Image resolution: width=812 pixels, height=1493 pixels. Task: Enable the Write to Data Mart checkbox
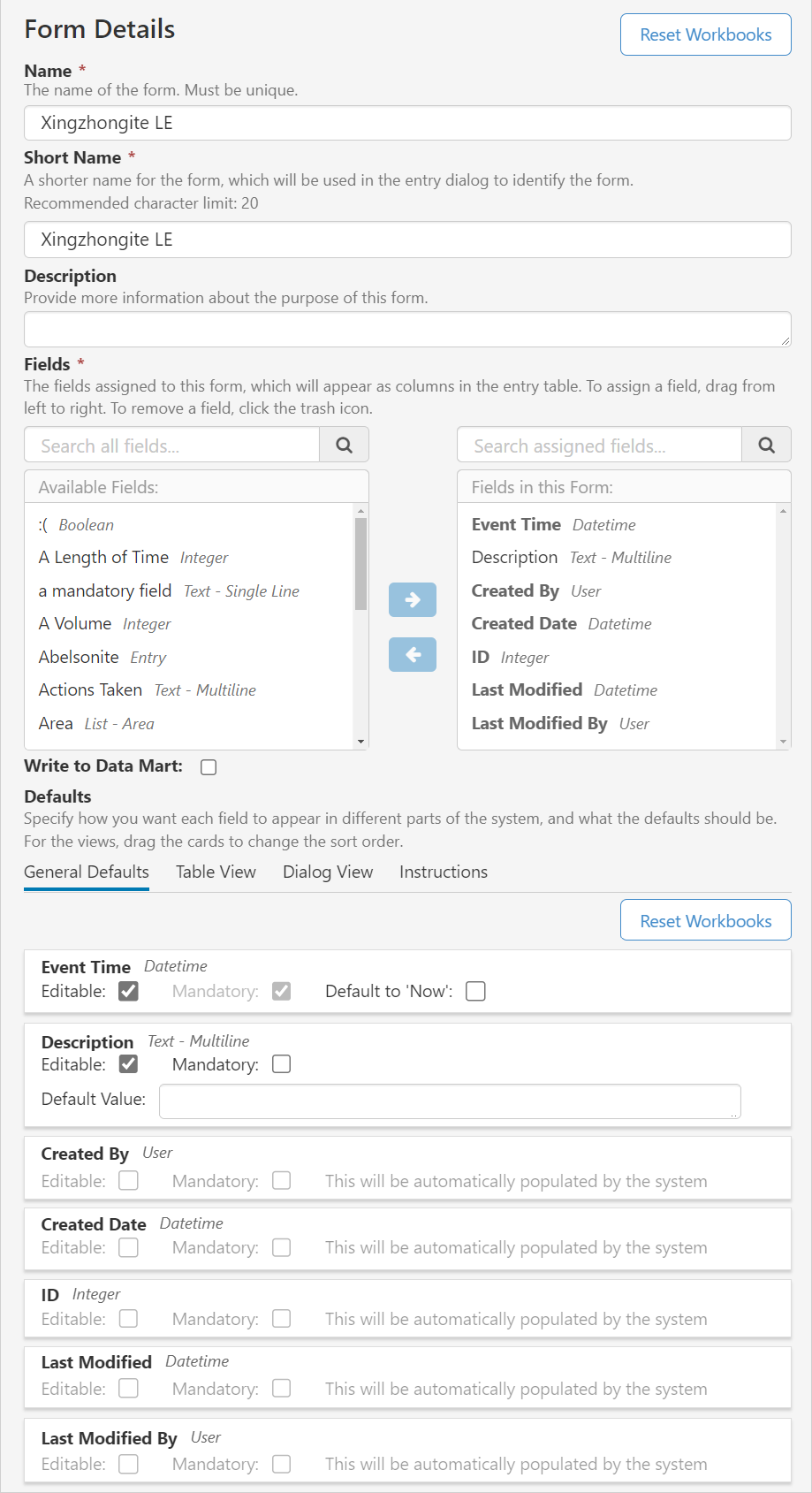(x=209, y=767)
